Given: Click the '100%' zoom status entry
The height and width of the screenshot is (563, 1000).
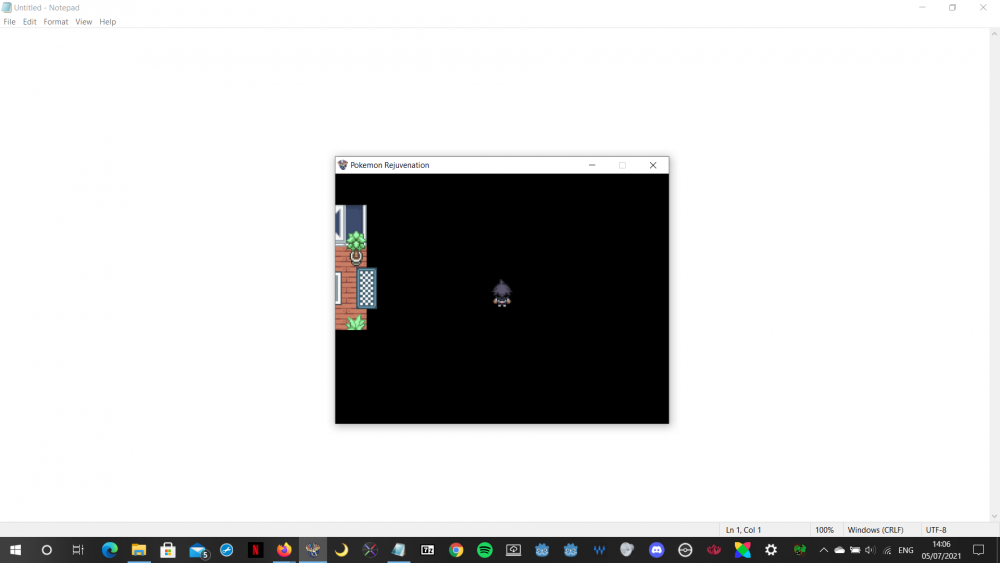Looking at the screenshot, I should [x=824, y=530].
